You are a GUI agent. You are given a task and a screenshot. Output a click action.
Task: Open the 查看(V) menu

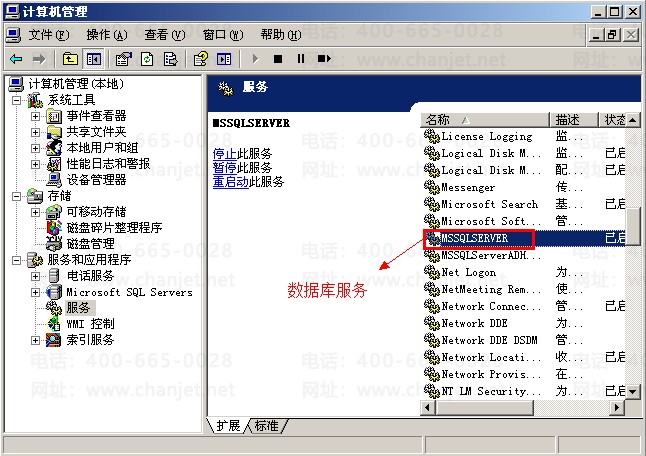click(x=165, y=34)
